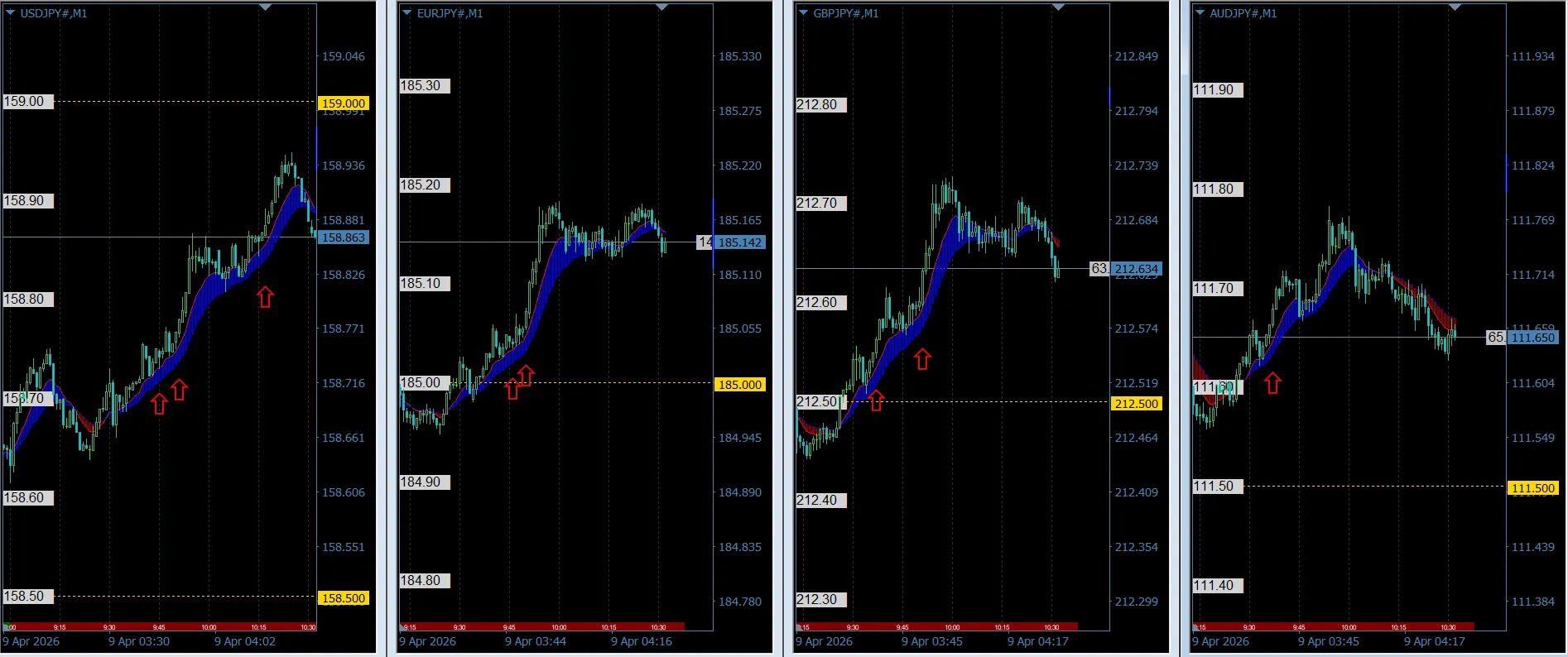Image resolution: width=1568 pixels, height=657 pixels.
Task: Click the 212.80 level label in GBPJPY chart
Action: [x=821, y=105]
